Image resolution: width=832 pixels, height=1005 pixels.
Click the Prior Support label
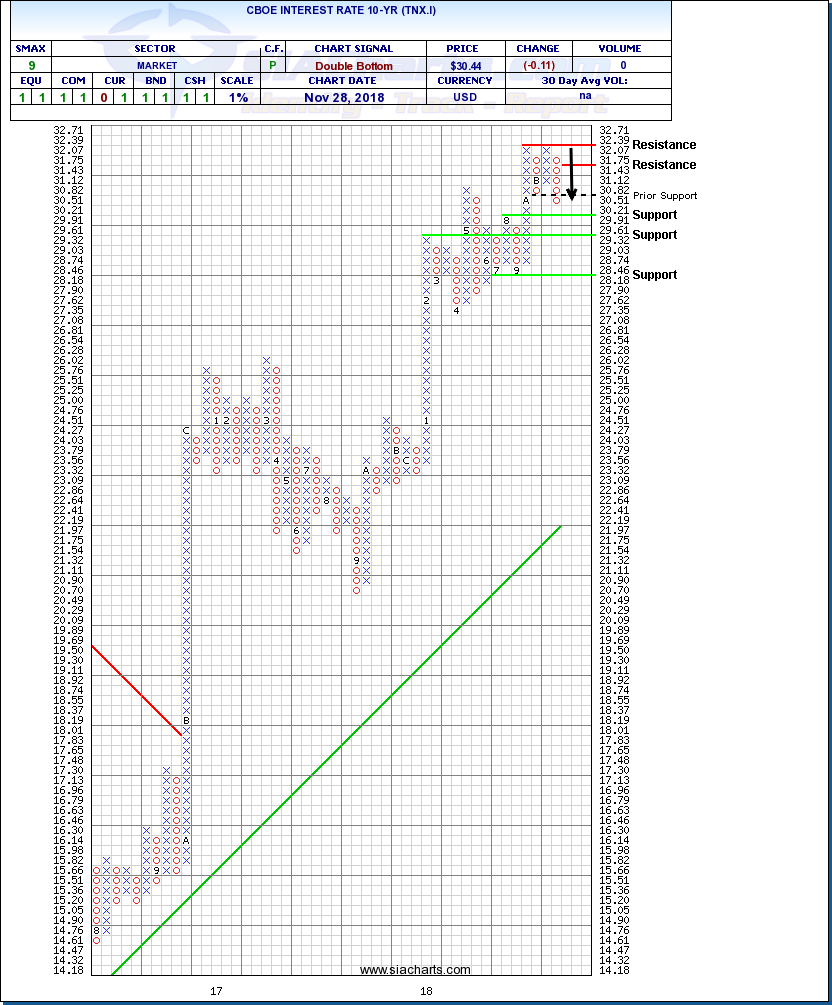tap(665, 196)
